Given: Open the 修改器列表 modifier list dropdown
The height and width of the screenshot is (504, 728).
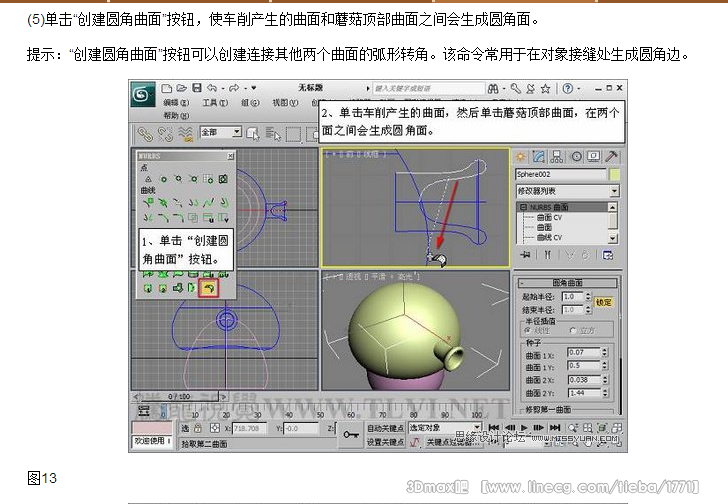Looking at the screenshot, I should pos(567,191).
